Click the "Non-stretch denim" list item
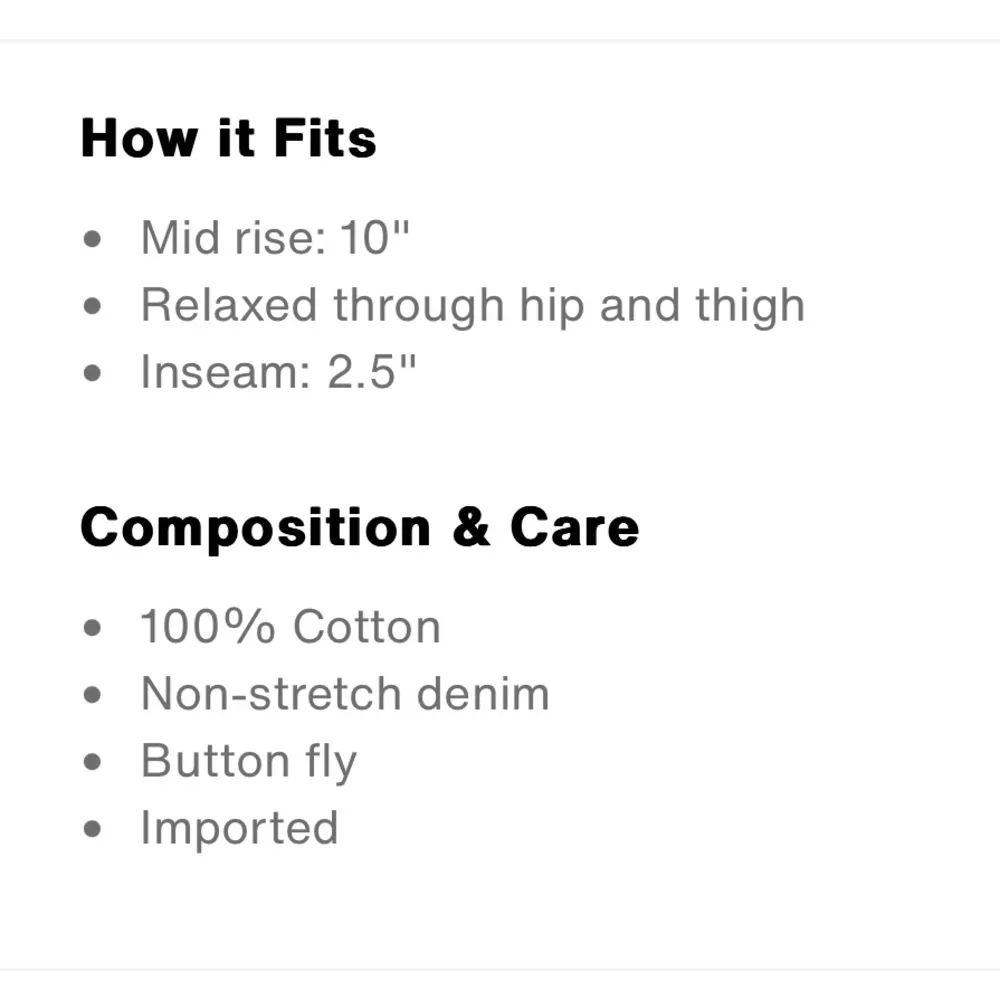 coord(345,694)
